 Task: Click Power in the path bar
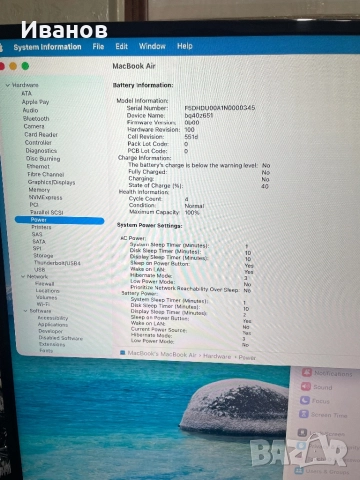[x=247, y=358]
